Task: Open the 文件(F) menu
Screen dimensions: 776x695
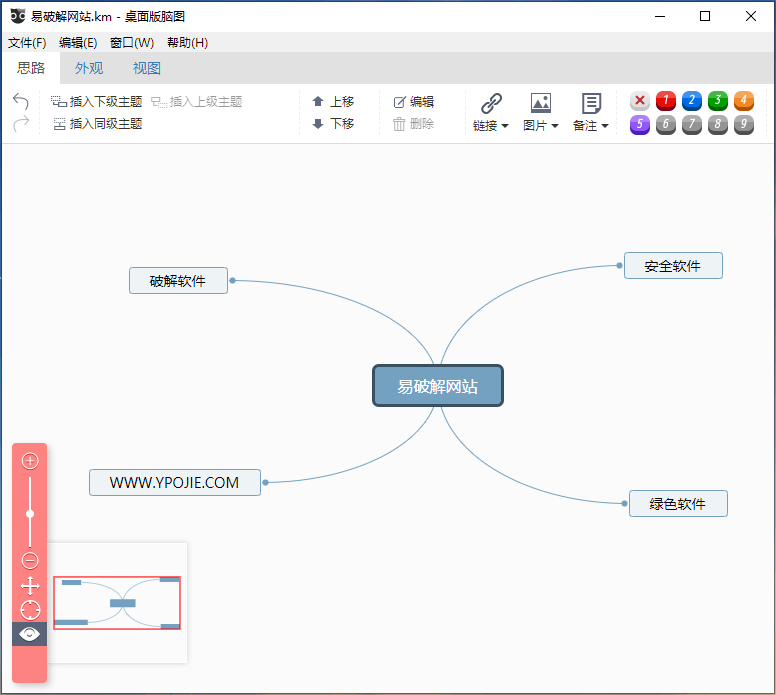Action: [x=27, y=43]
